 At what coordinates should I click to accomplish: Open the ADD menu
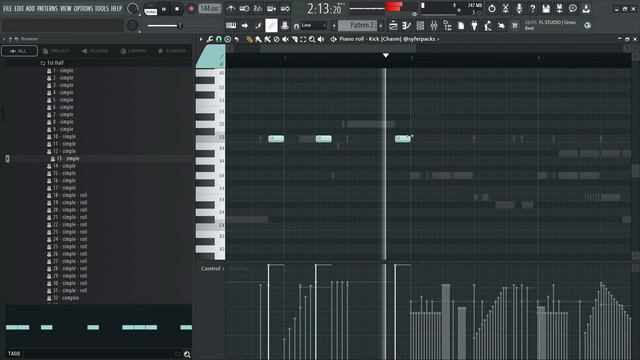(x=30, y=9)
